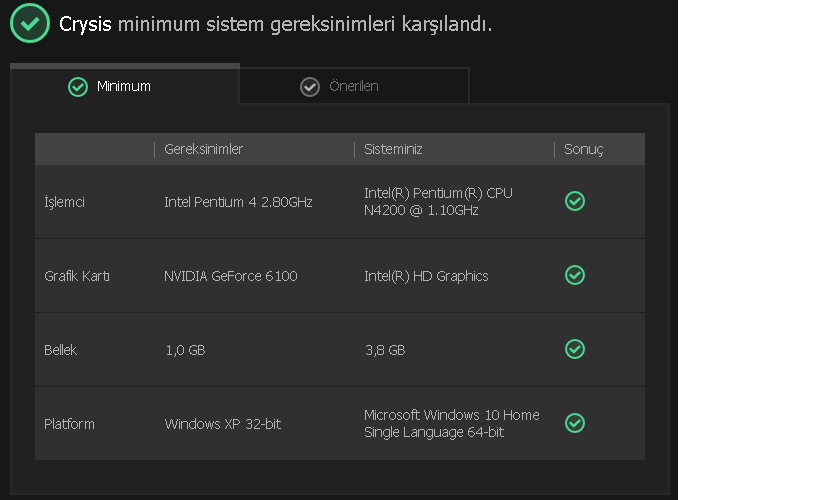
Task: Select the Grafik Kartı row label
Action: [x=77, y=276]
